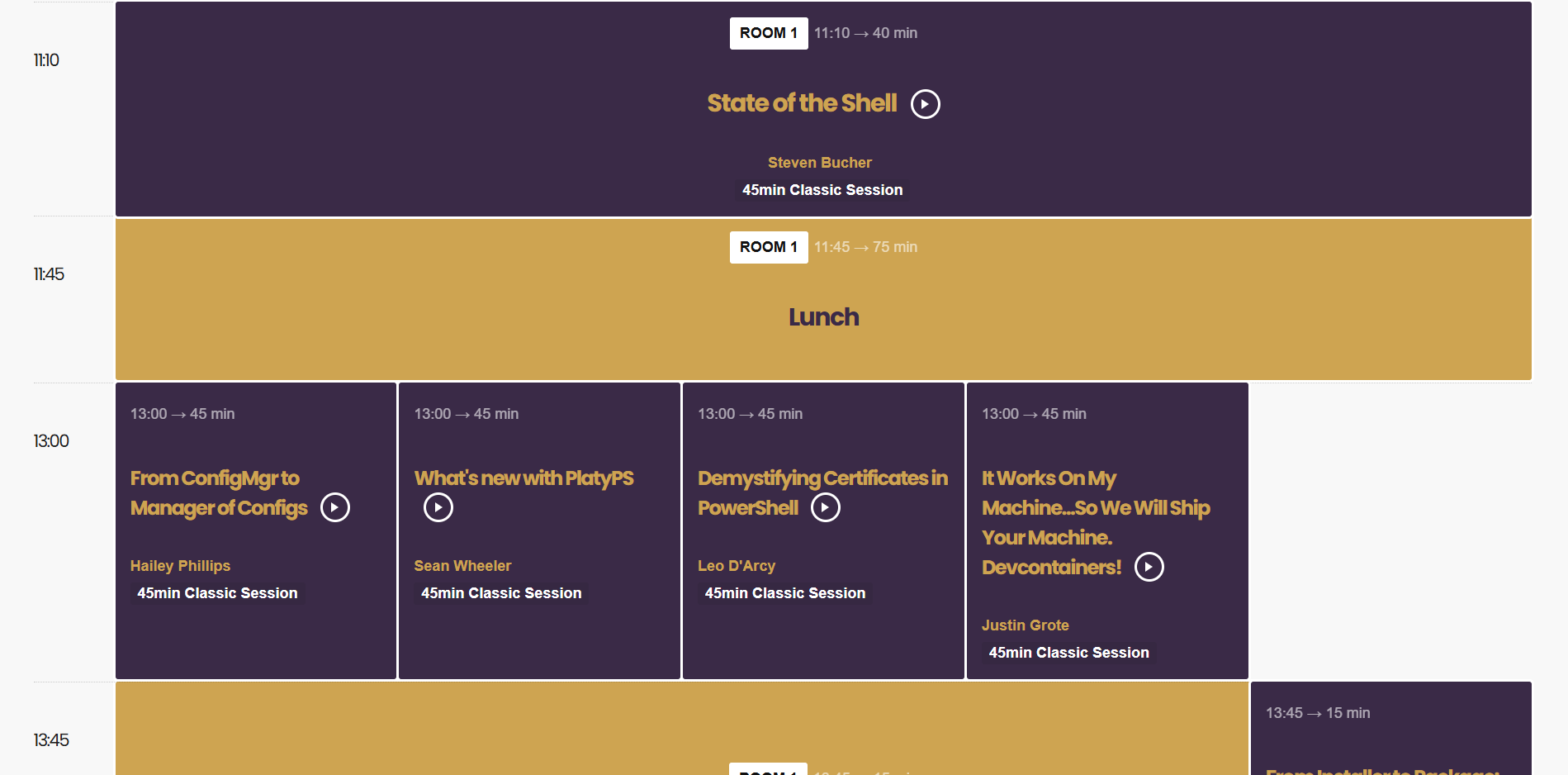This screenshot has height=775, width=1568.
Task: Click '11:45 → 75 min' duration text
Action: pos(865,247)
